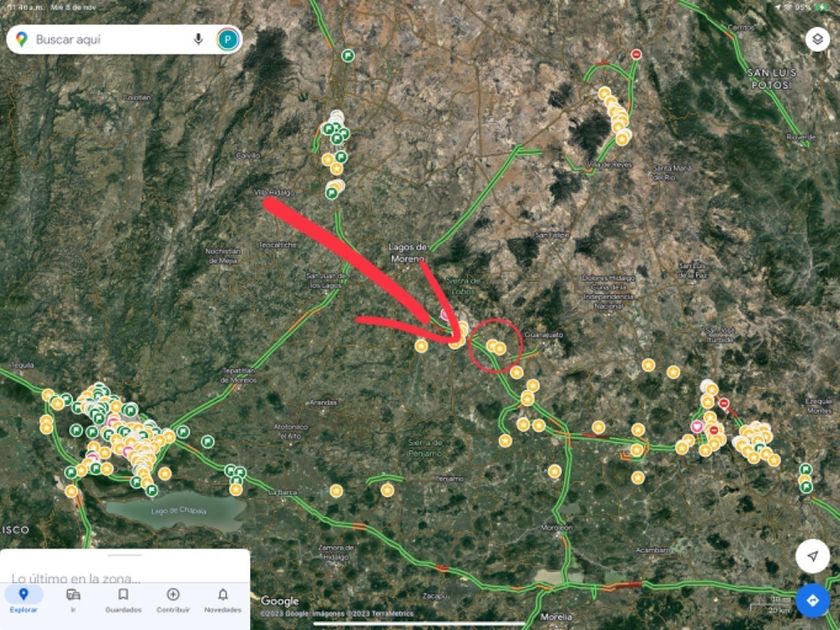Tap the star pin north of Moroleón

pyautogui.click(x=554, y=471)
